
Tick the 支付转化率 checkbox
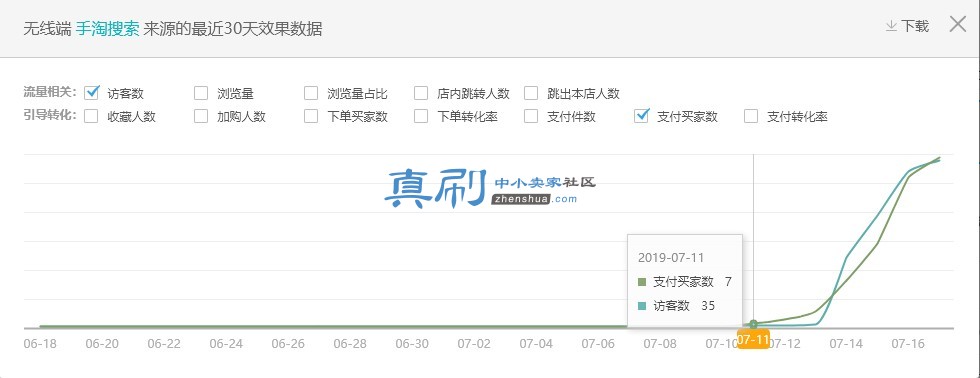[751, 116]
